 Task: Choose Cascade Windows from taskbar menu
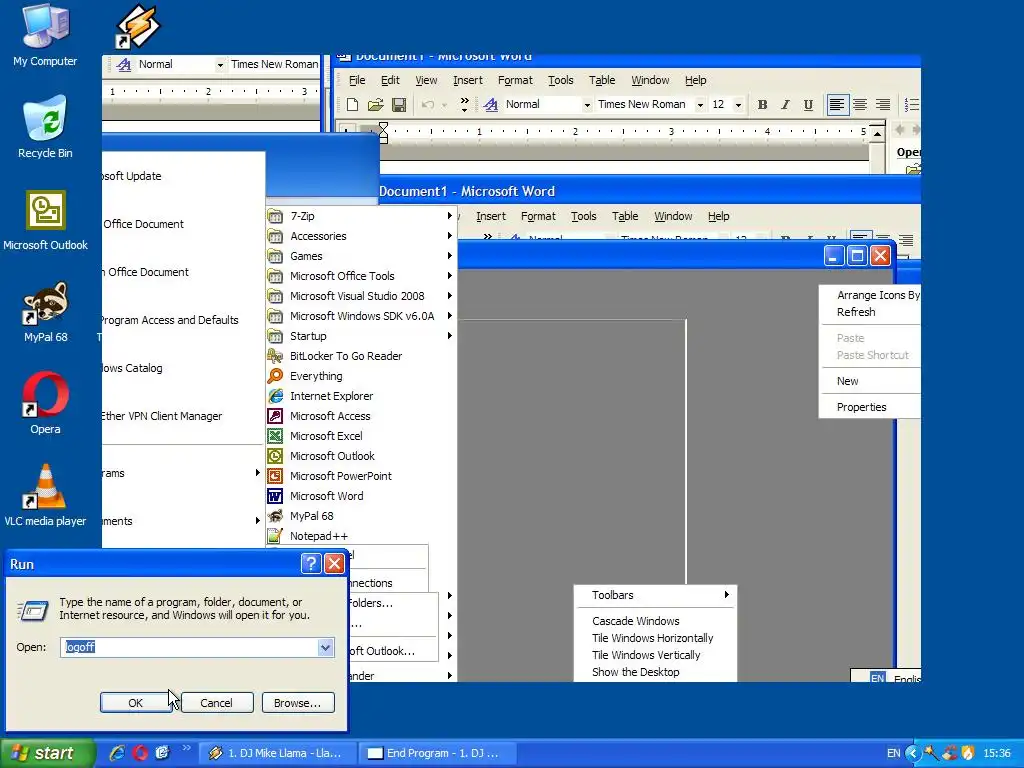pos(655,621)
